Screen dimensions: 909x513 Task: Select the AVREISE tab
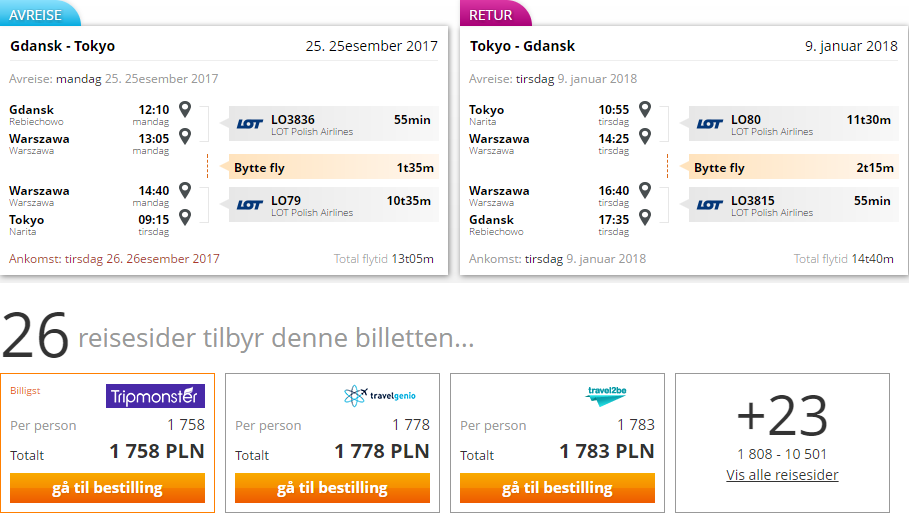click(x=38, y=14)
